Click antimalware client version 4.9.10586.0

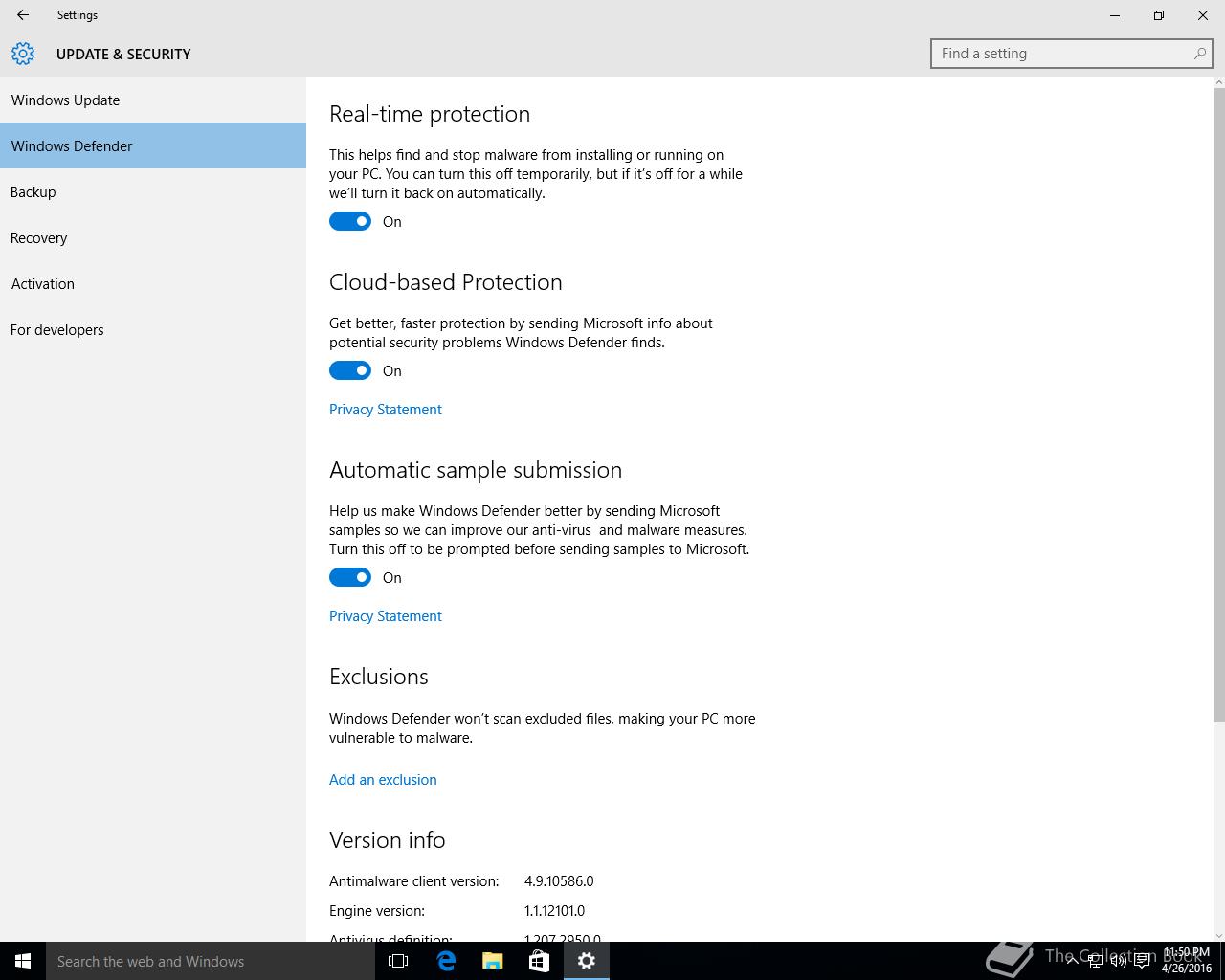click(x=559, y=880)
